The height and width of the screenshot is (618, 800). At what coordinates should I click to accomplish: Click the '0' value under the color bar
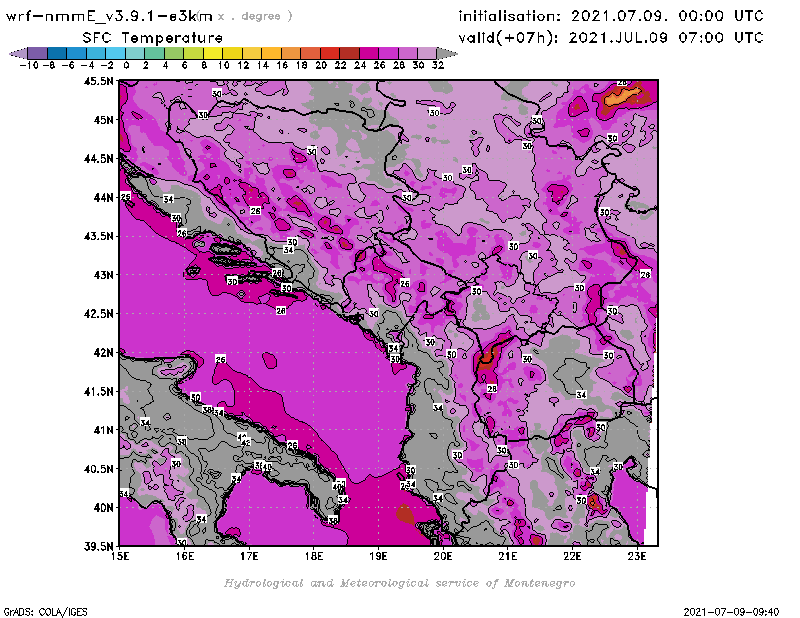(x=126, y=66)
